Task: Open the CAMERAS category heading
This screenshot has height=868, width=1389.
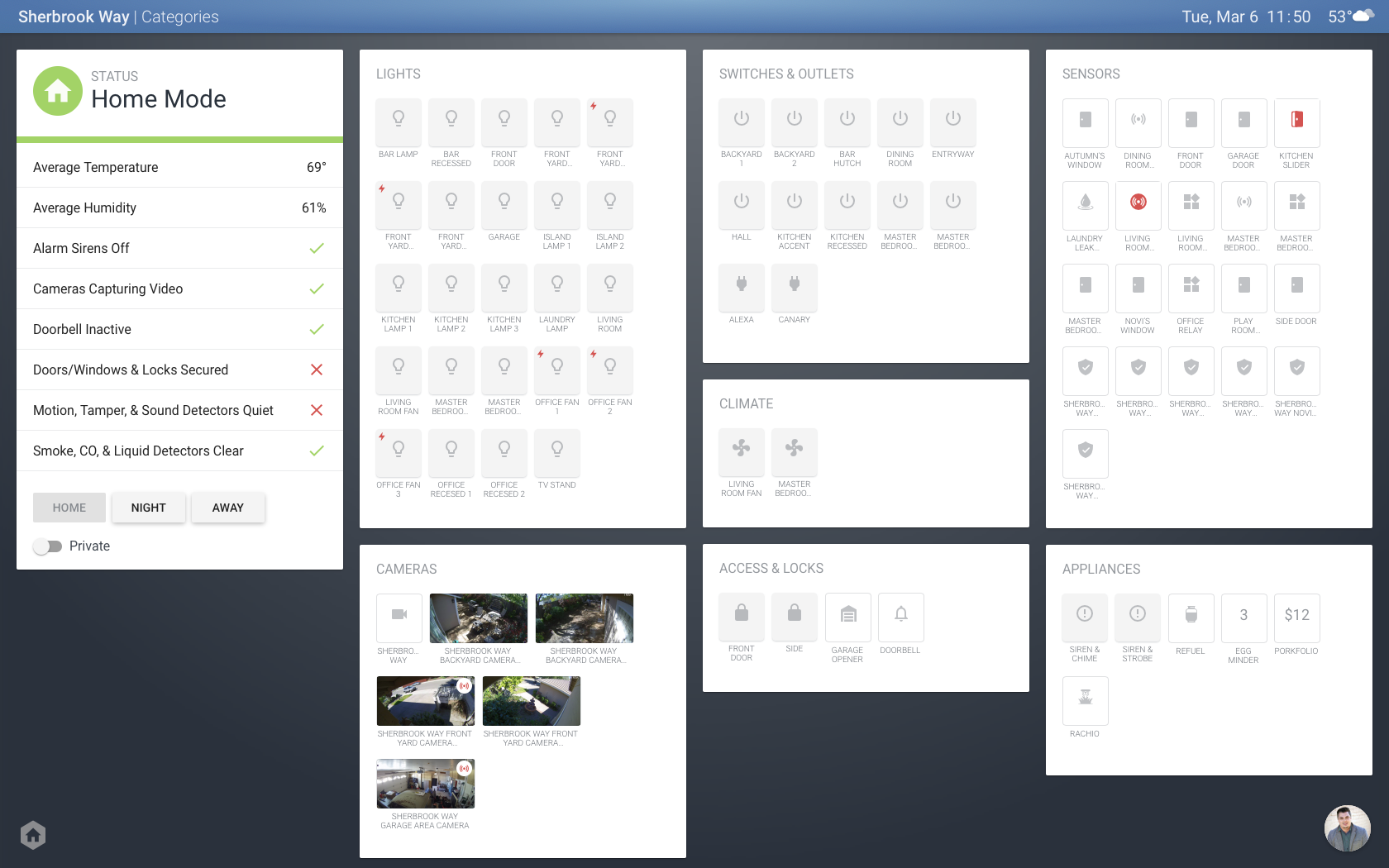Action: [x=407, y=569]
